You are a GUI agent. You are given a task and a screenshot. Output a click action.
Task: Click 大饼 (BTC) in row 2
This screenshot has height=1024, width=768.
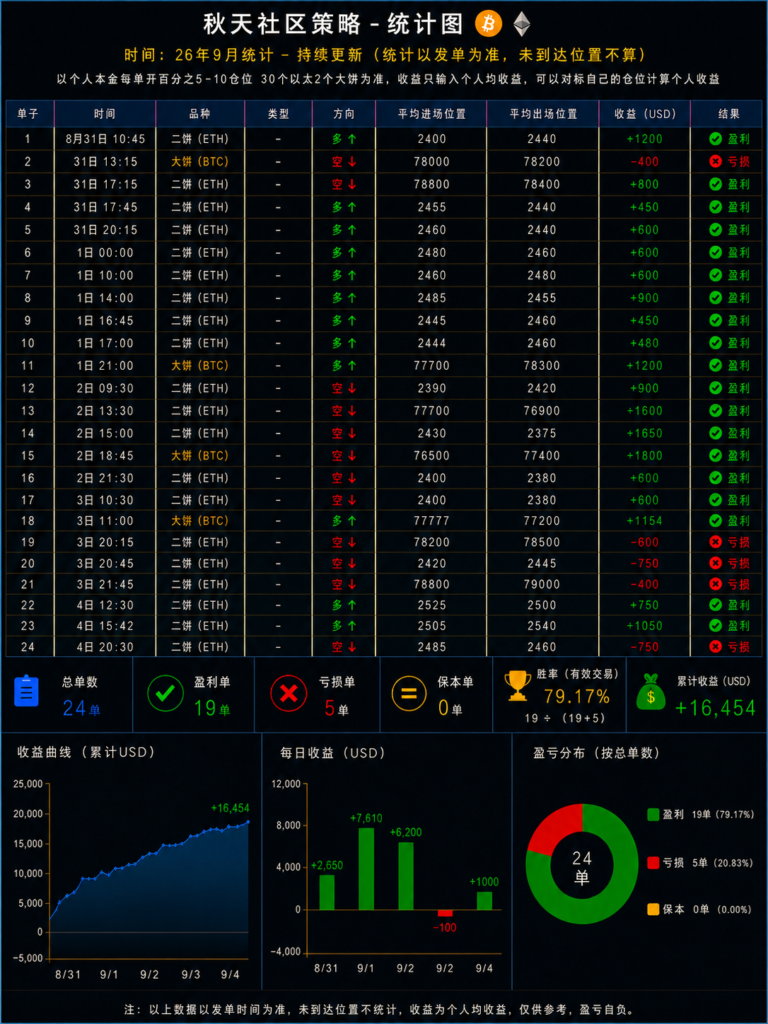click(200, 161)
